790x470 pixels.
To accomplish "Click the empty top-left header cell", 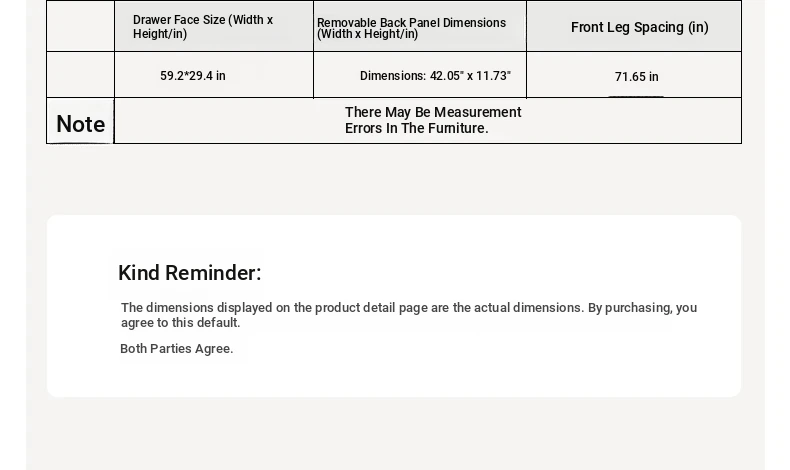I will [x=81, y=26].
